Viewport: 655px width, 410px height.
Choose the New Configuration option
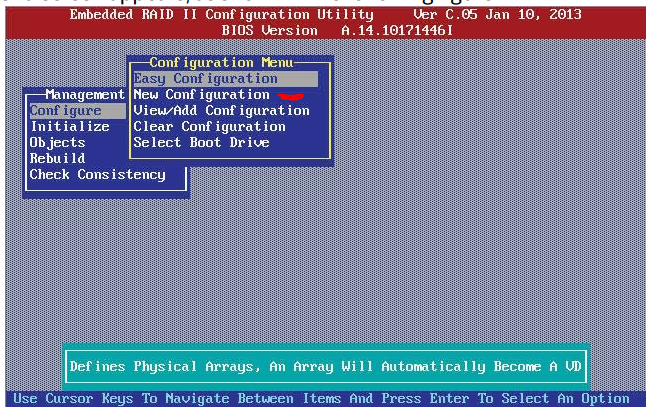201,95
